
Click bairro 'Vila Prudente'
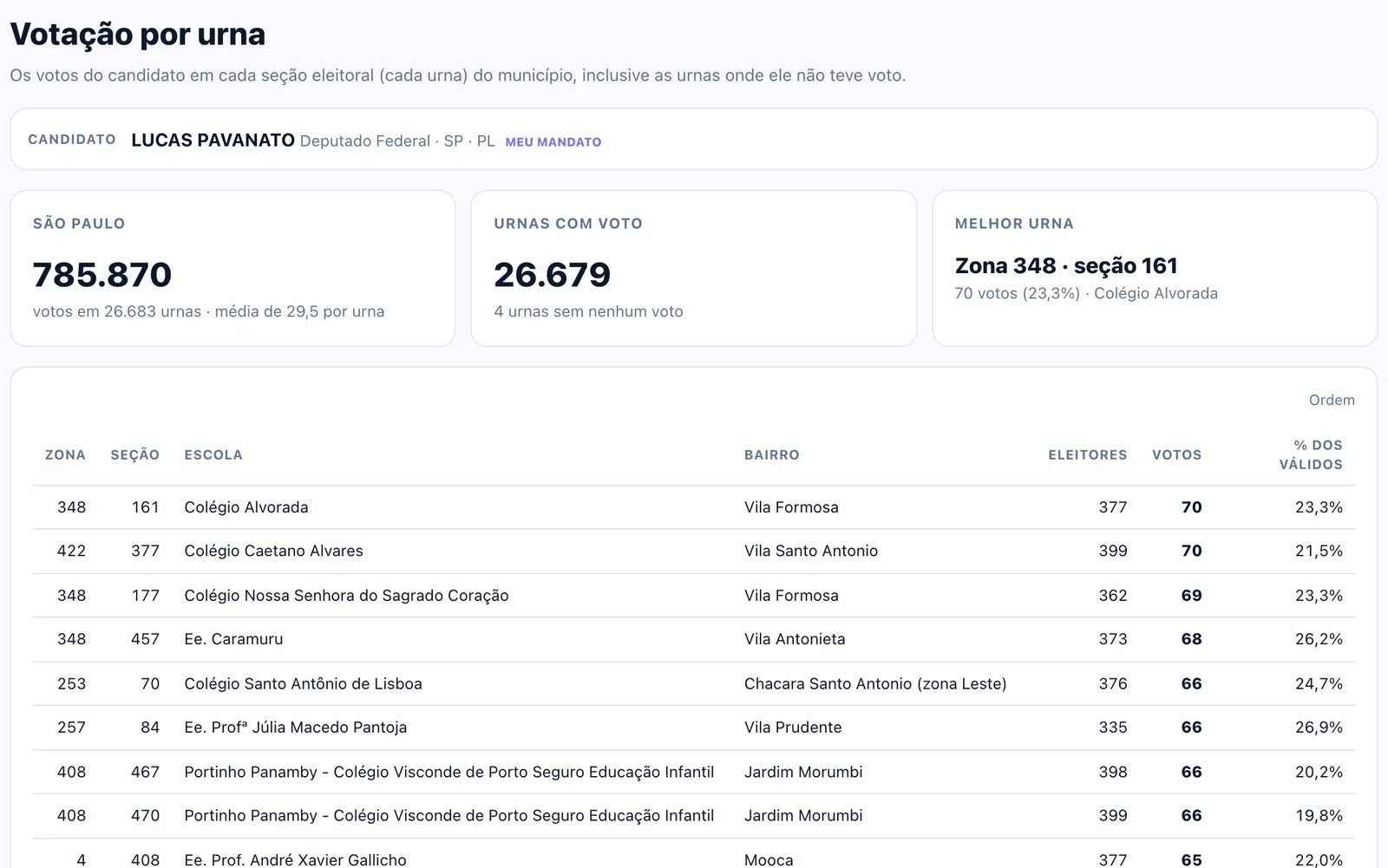click(793, 728)
